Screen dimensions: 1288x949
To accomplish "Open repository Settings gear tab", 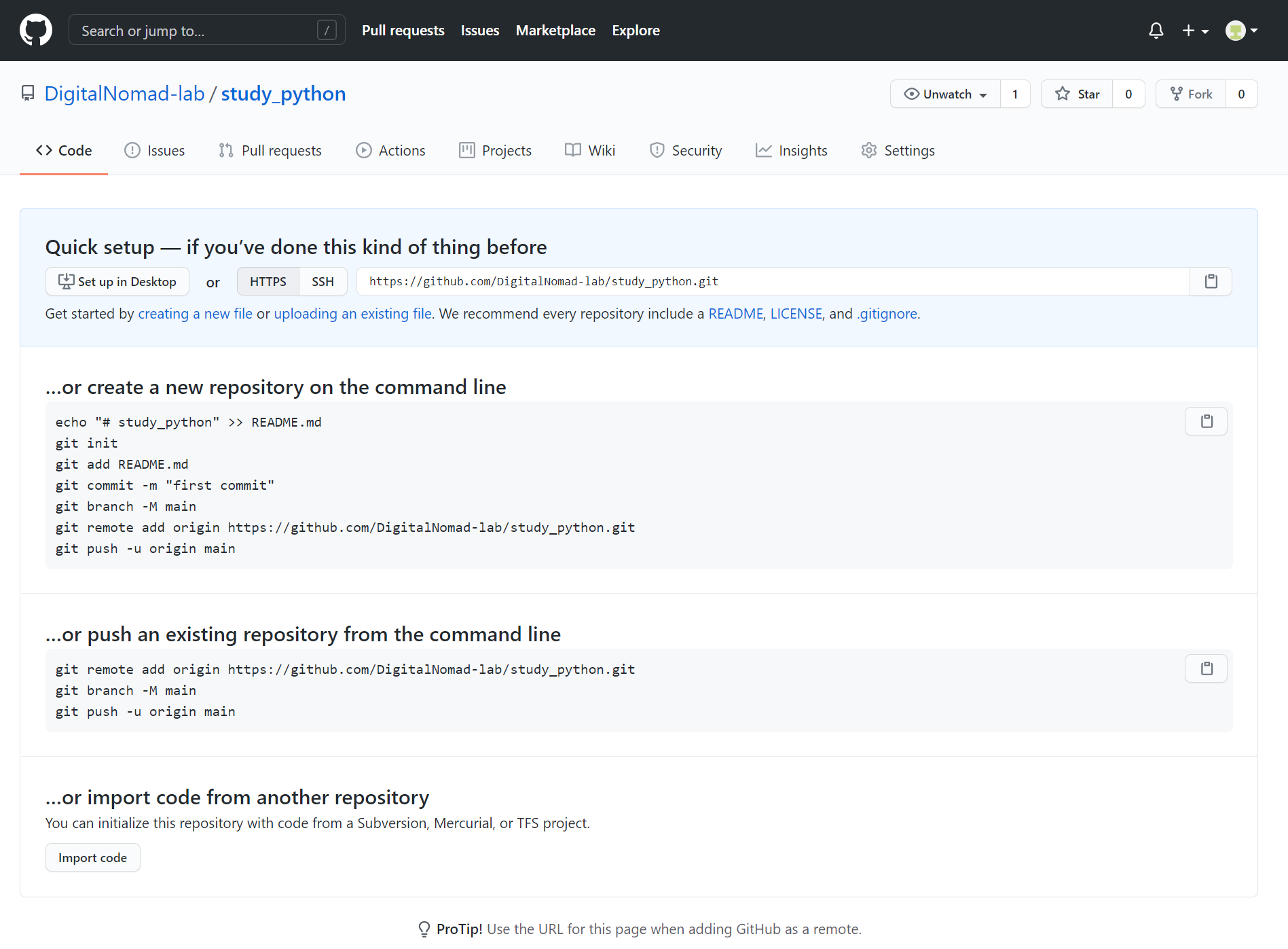I will click(898, 151).
